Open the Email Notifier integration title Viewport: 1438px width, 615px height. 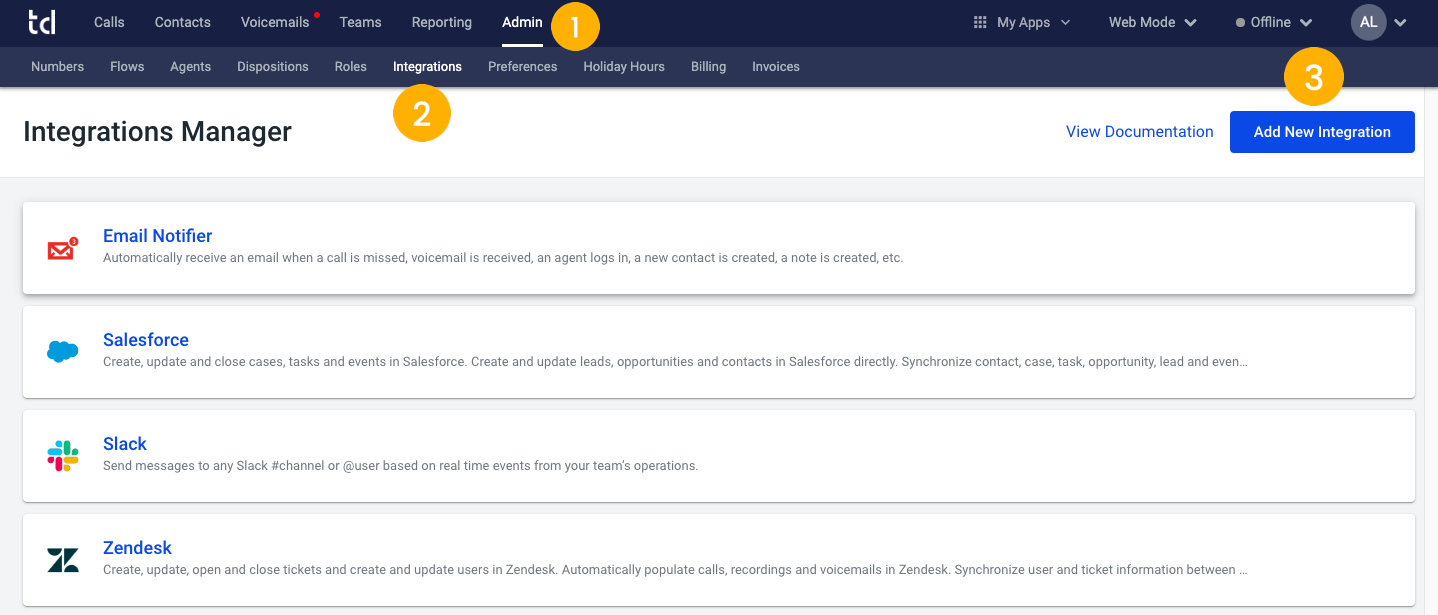(x=158, y=236)
